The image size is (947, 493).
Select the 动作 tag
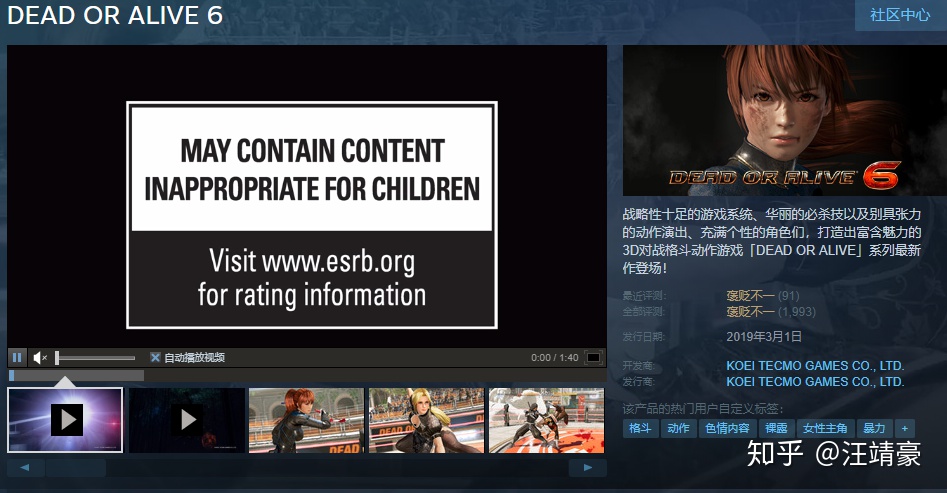click(678, 428)
